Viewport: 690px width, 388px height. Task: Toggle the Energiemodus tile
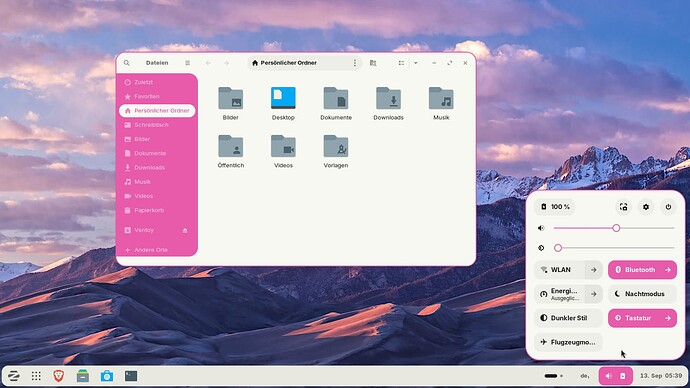(x=560, y=294)
